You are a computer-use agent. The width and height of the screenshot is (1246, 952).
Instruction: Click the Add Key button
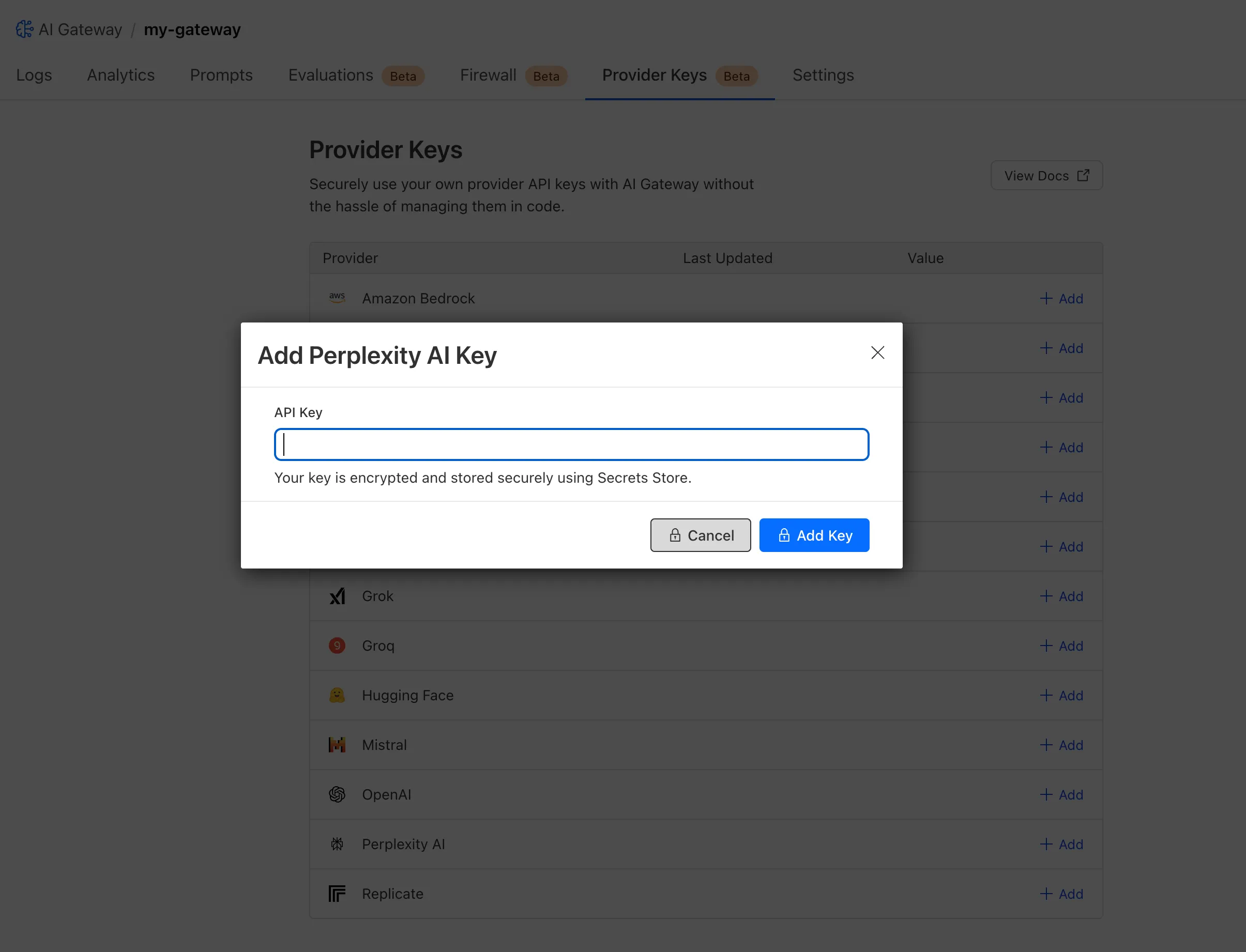(814, 535)
